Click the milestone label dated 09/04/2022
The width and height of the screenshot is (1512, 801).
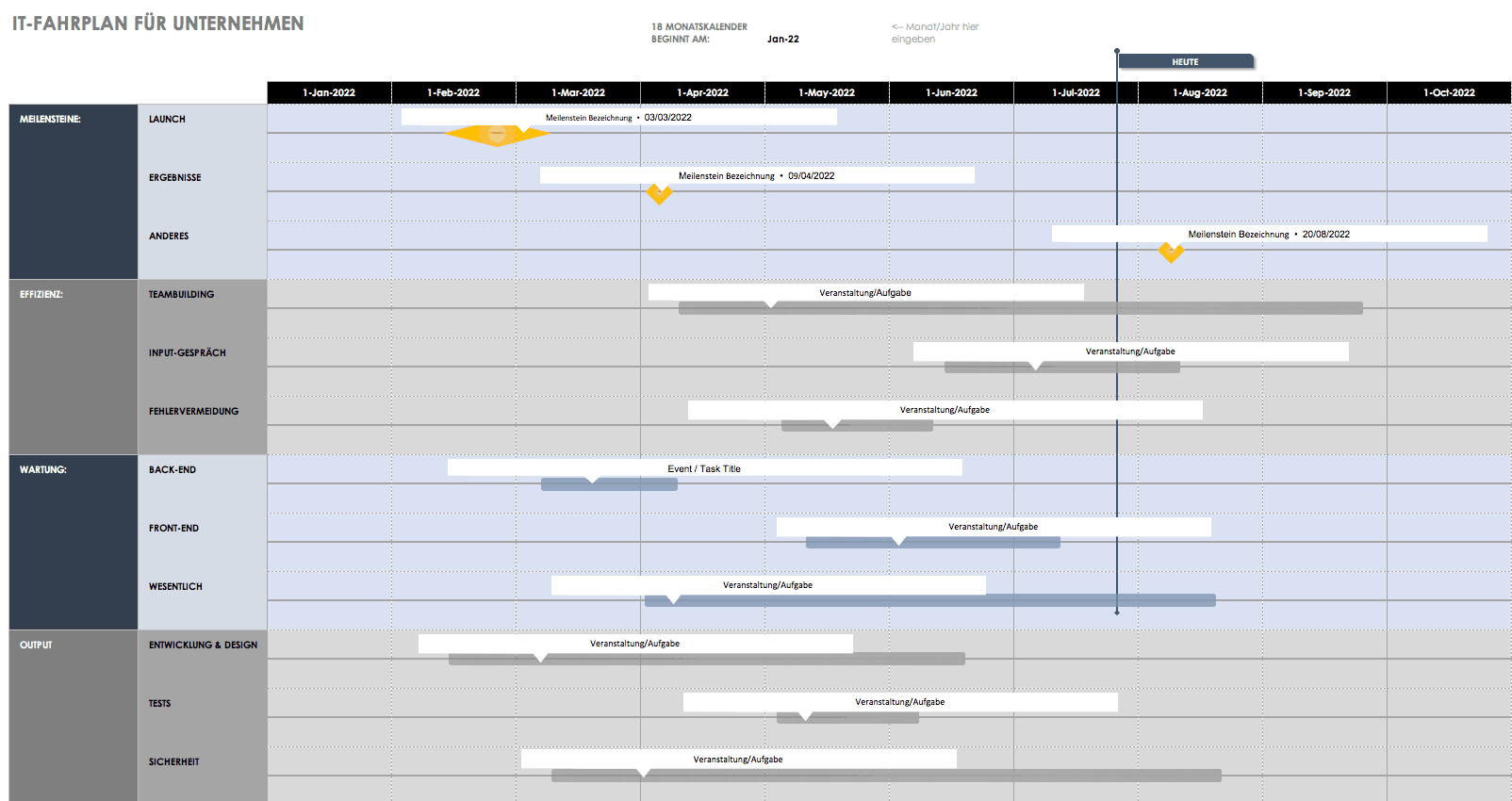coord(756,176)
